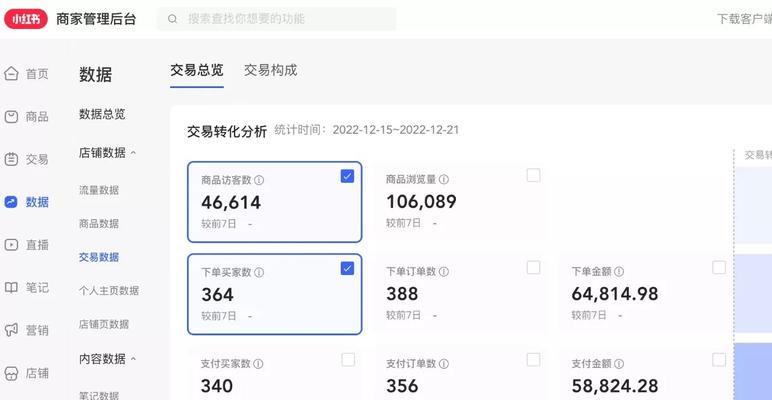This screenshot has width=772, height=400.
Task: Click the 首页 home icon
Action: pos(11,74)
